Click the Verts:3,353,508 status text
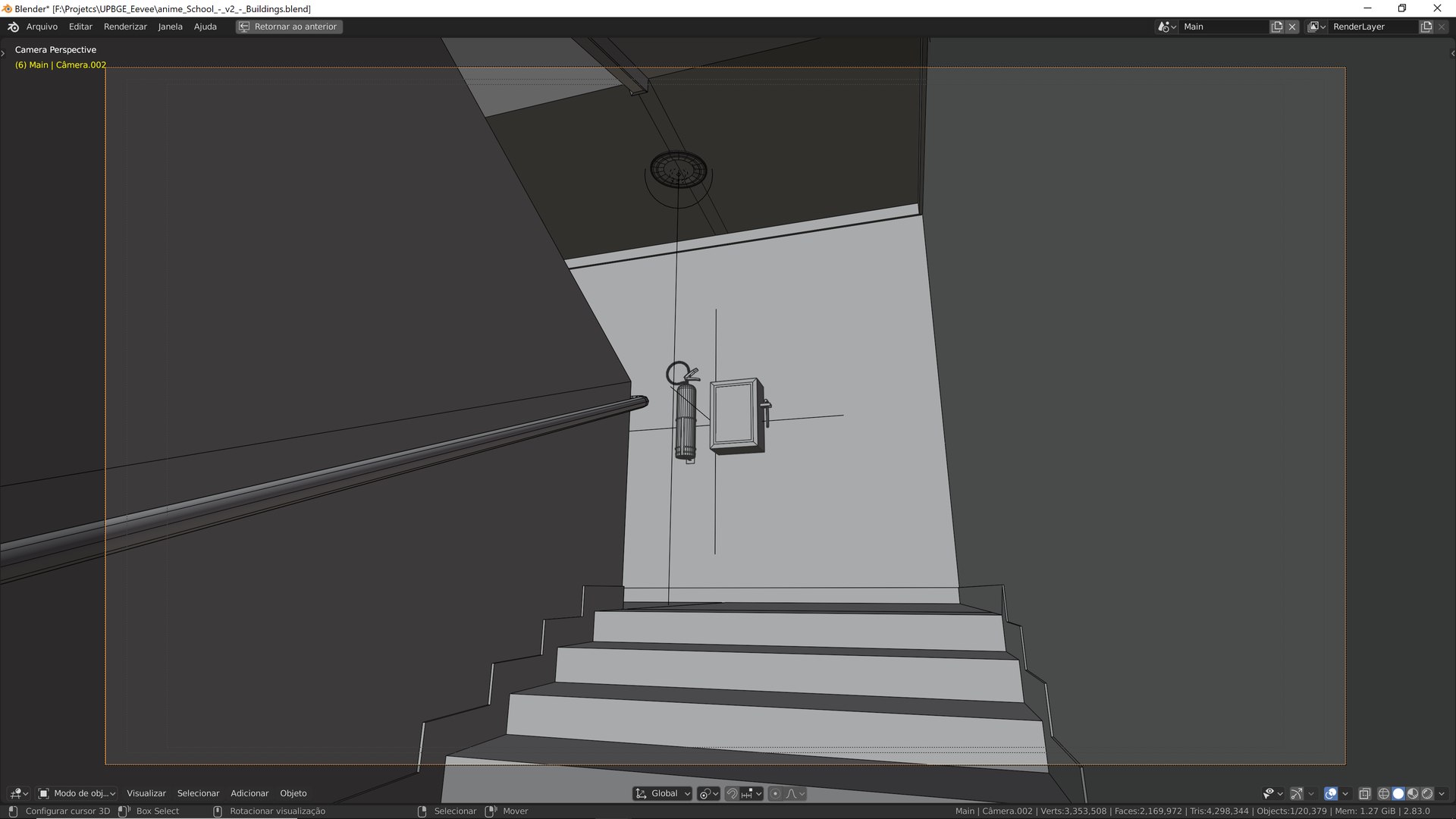 [1073, 811]
